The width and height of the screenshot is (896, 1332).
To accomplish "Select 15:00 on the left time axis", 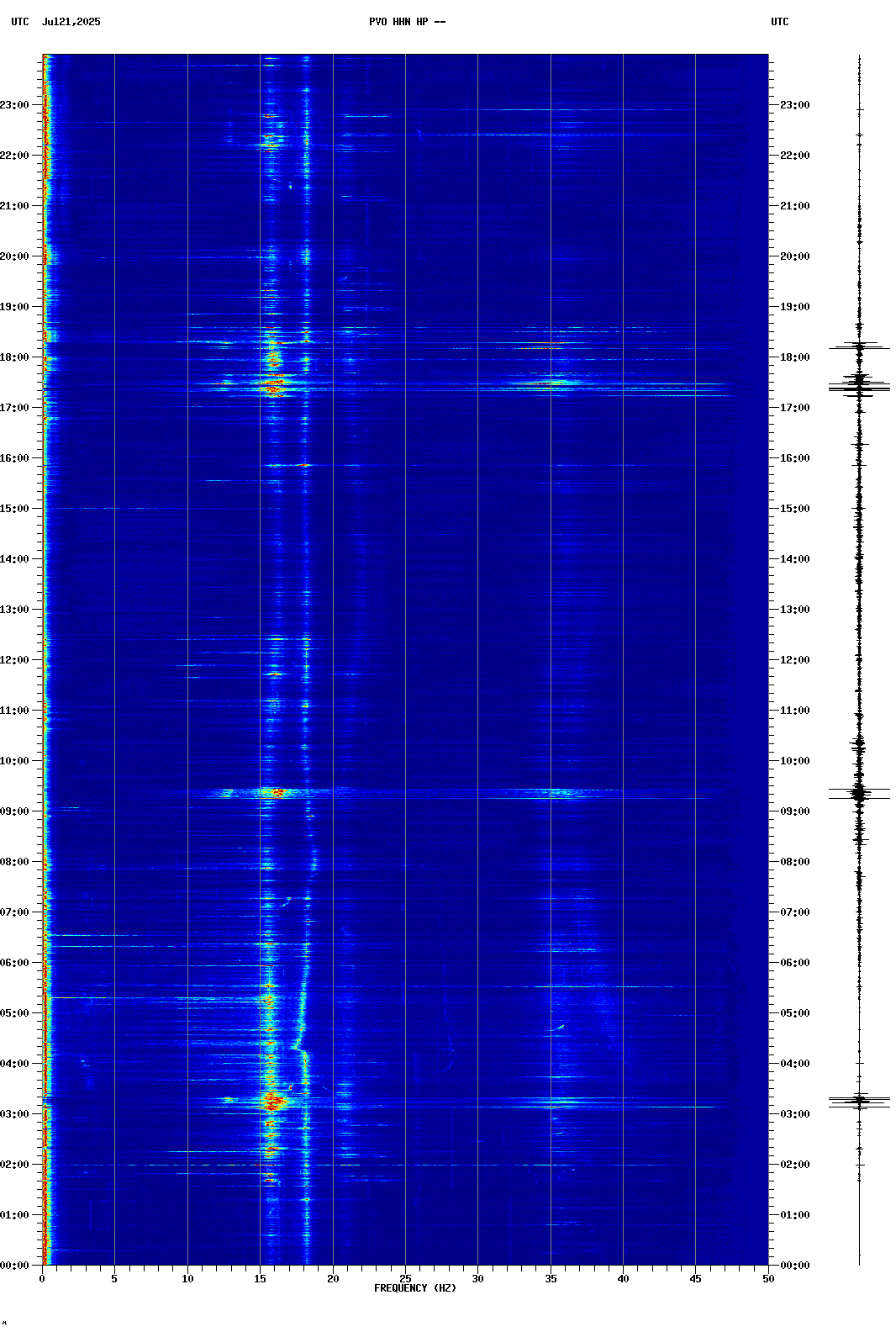I will (x=14, y=509).
